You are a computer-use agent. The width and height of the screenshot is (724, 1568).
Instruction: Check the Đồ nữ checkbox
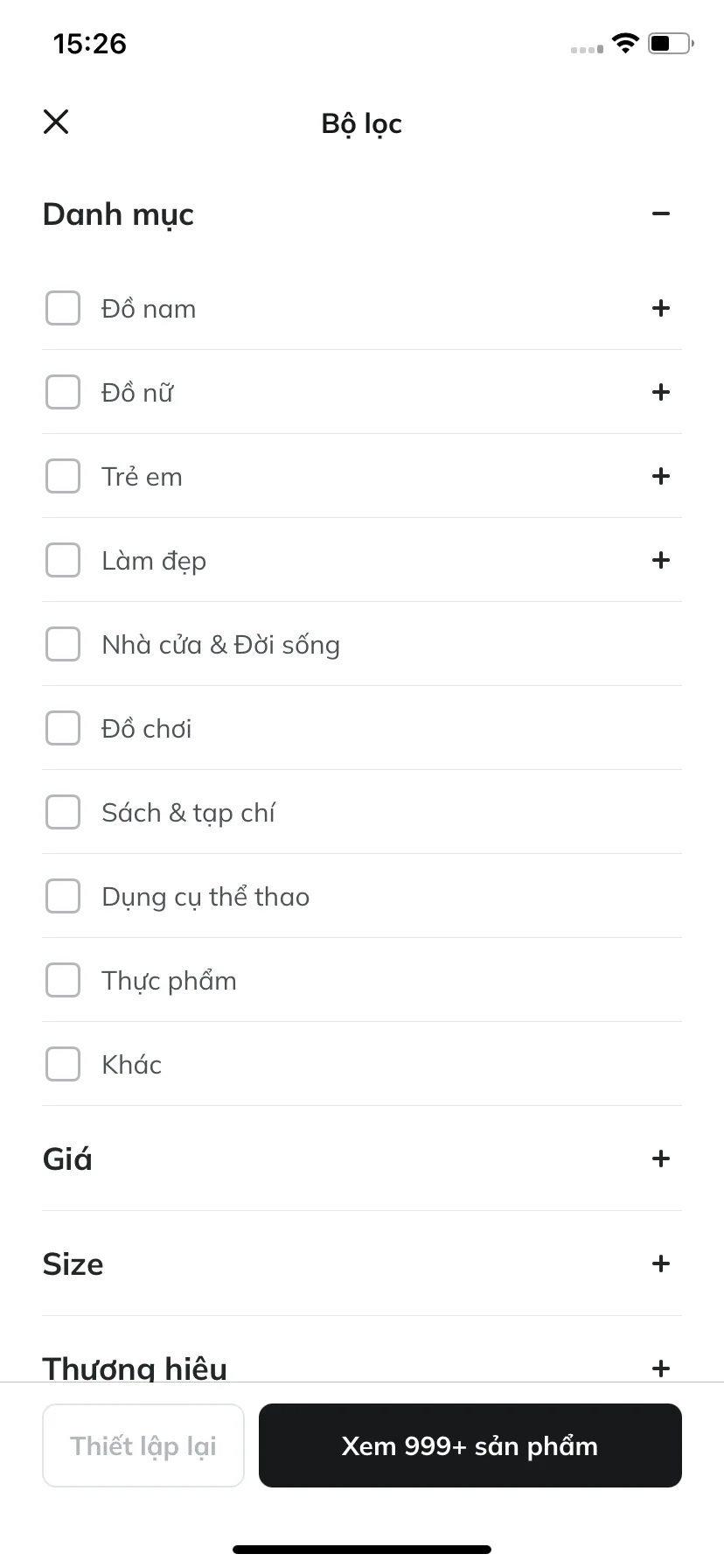pyautogui.click(x=63, y=392)
